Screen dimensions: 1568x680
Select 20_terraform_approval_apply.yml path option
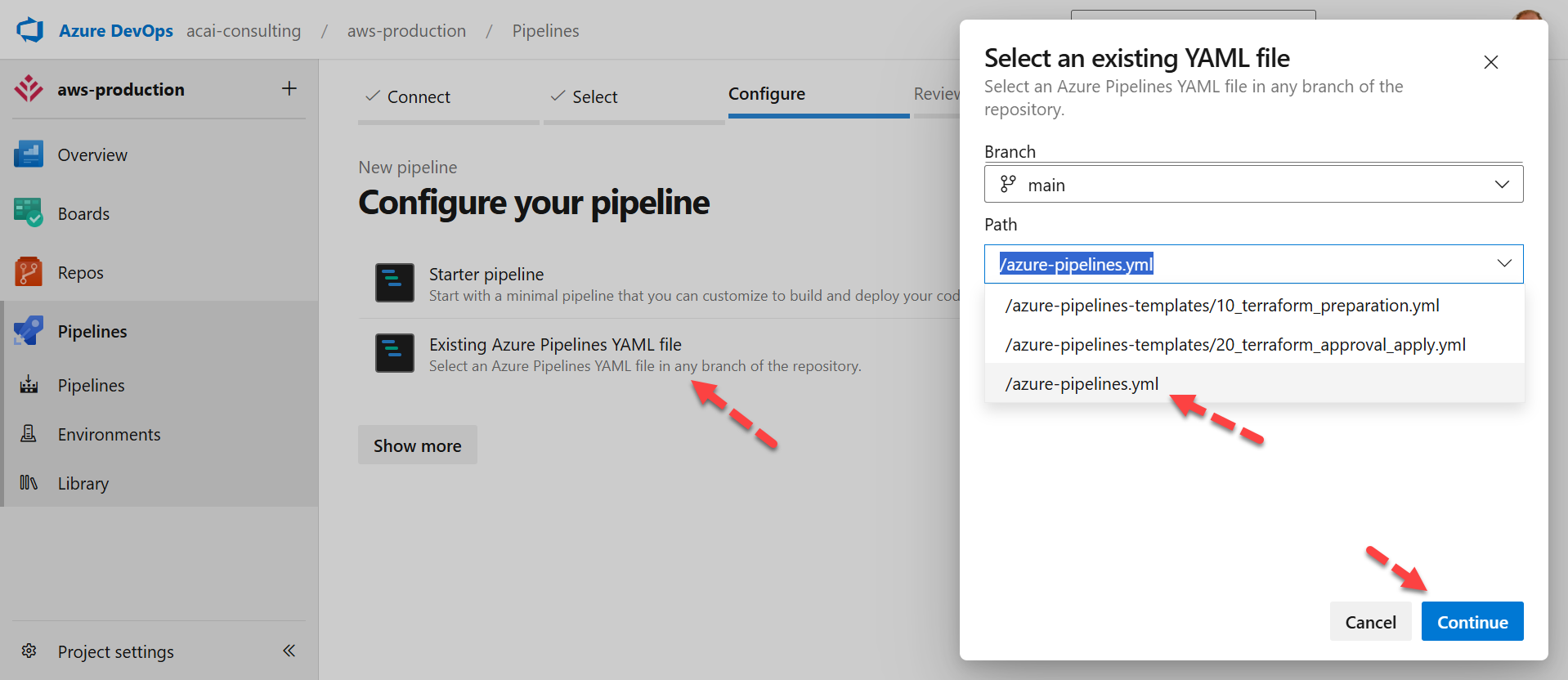(x=1254, y=345)
